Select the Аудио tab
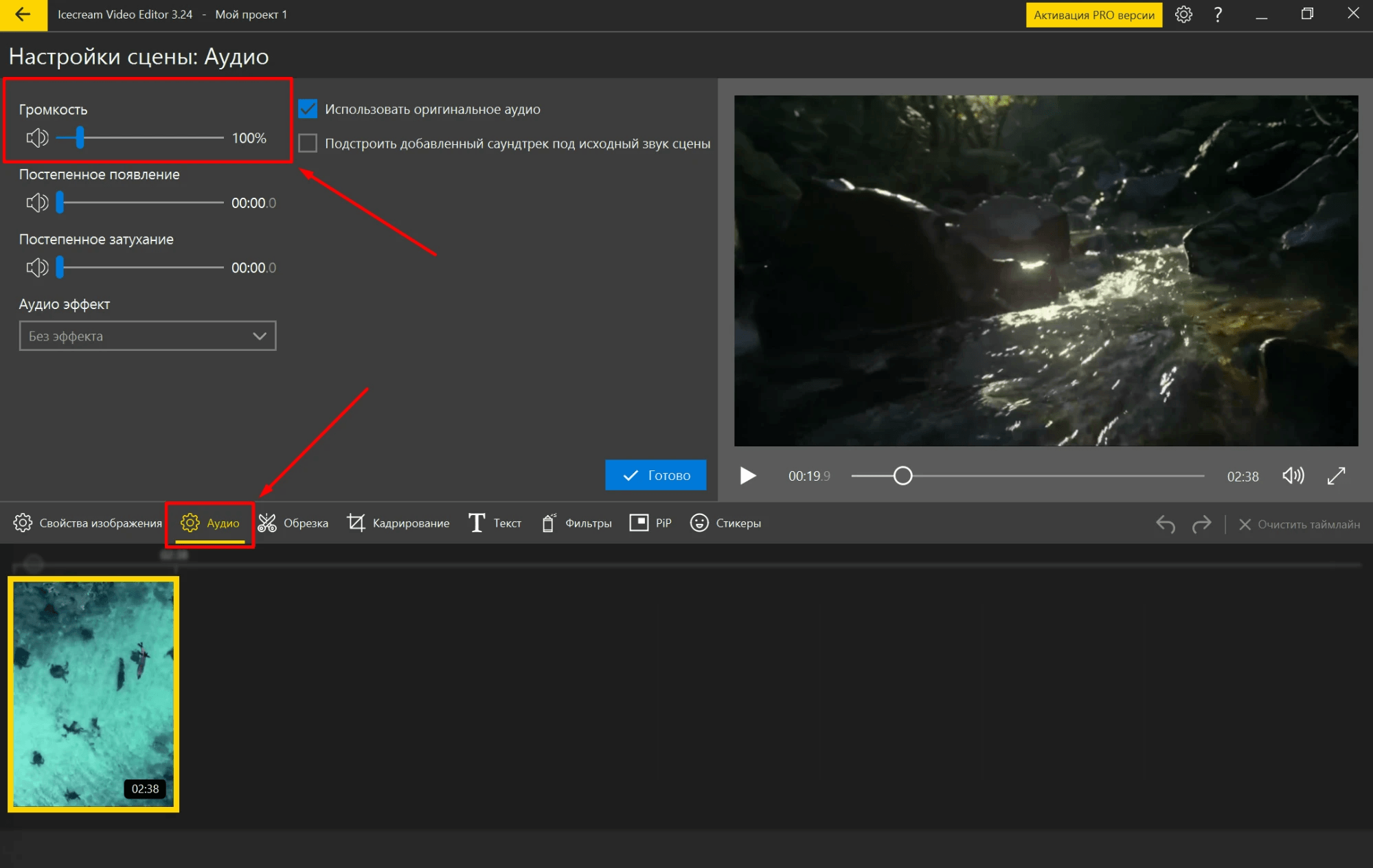The image size is (1373, 868). click(x=210, y=523)
